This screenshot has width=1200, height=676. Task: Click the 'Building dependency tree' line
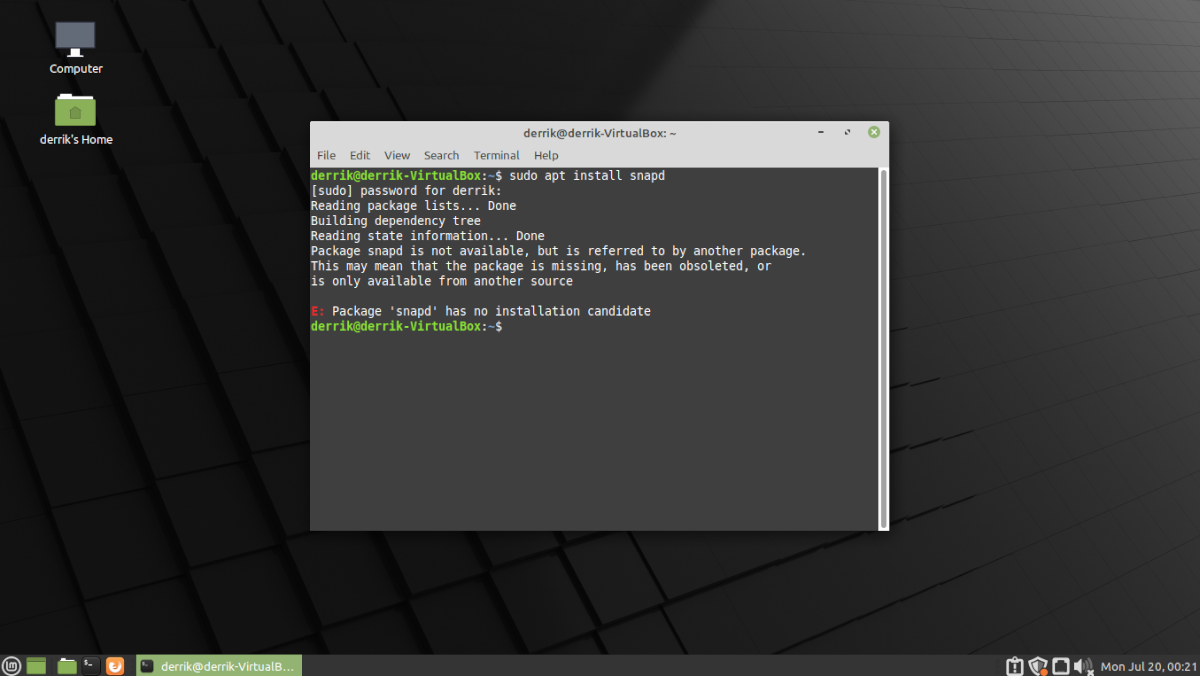pyautogui.click(x=396, y=220)
